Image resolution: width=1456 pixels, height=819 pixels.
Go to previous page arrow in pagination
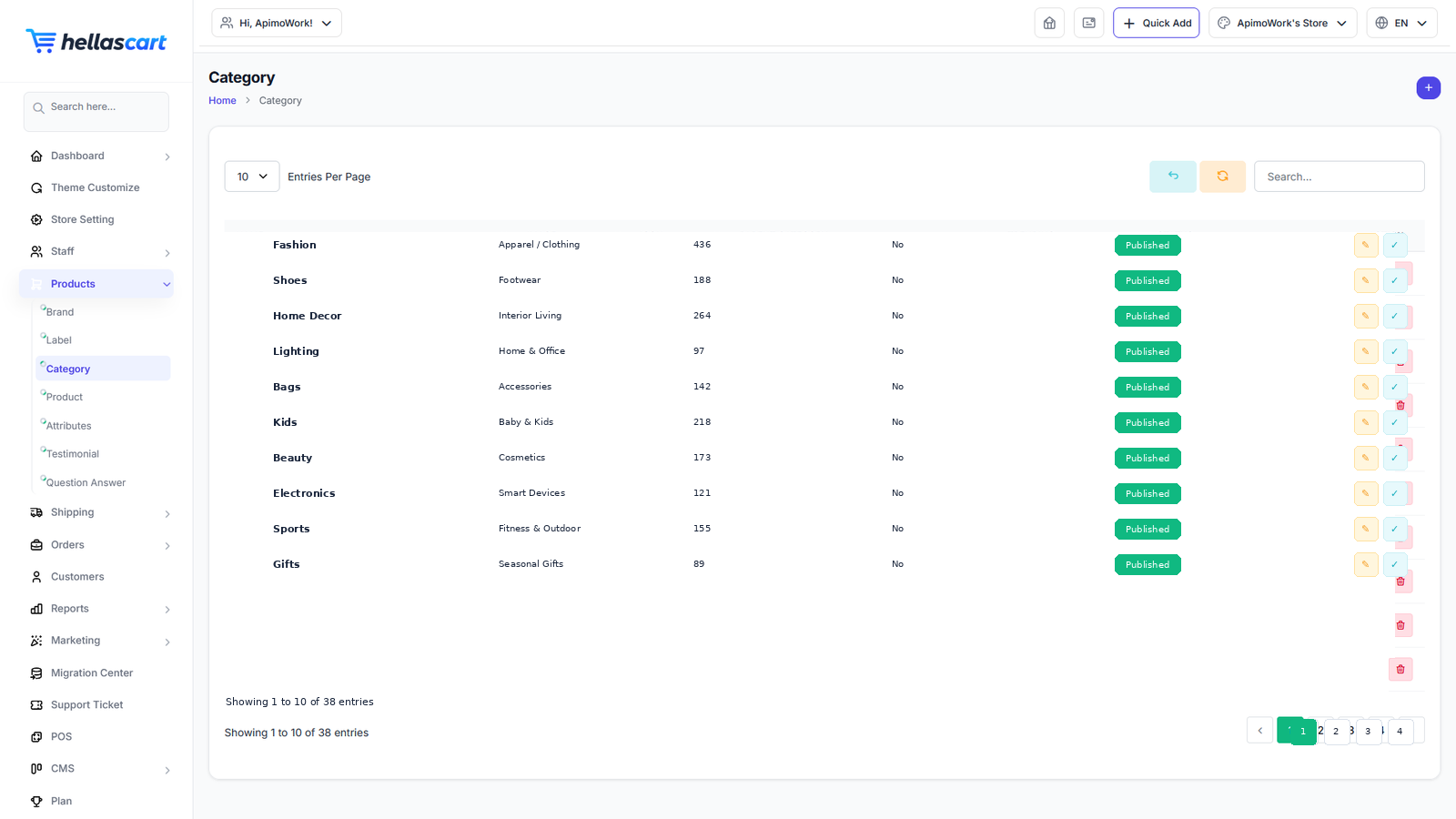[x=1259, y=731]
